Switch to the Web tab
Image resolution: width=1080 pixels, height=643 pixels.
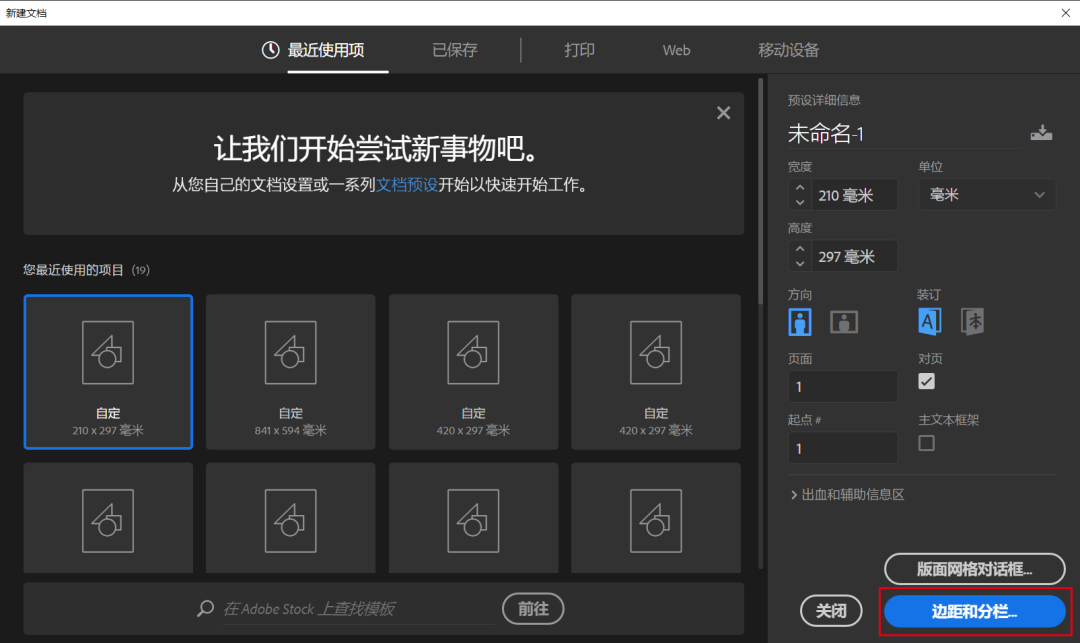coord(675,50)
